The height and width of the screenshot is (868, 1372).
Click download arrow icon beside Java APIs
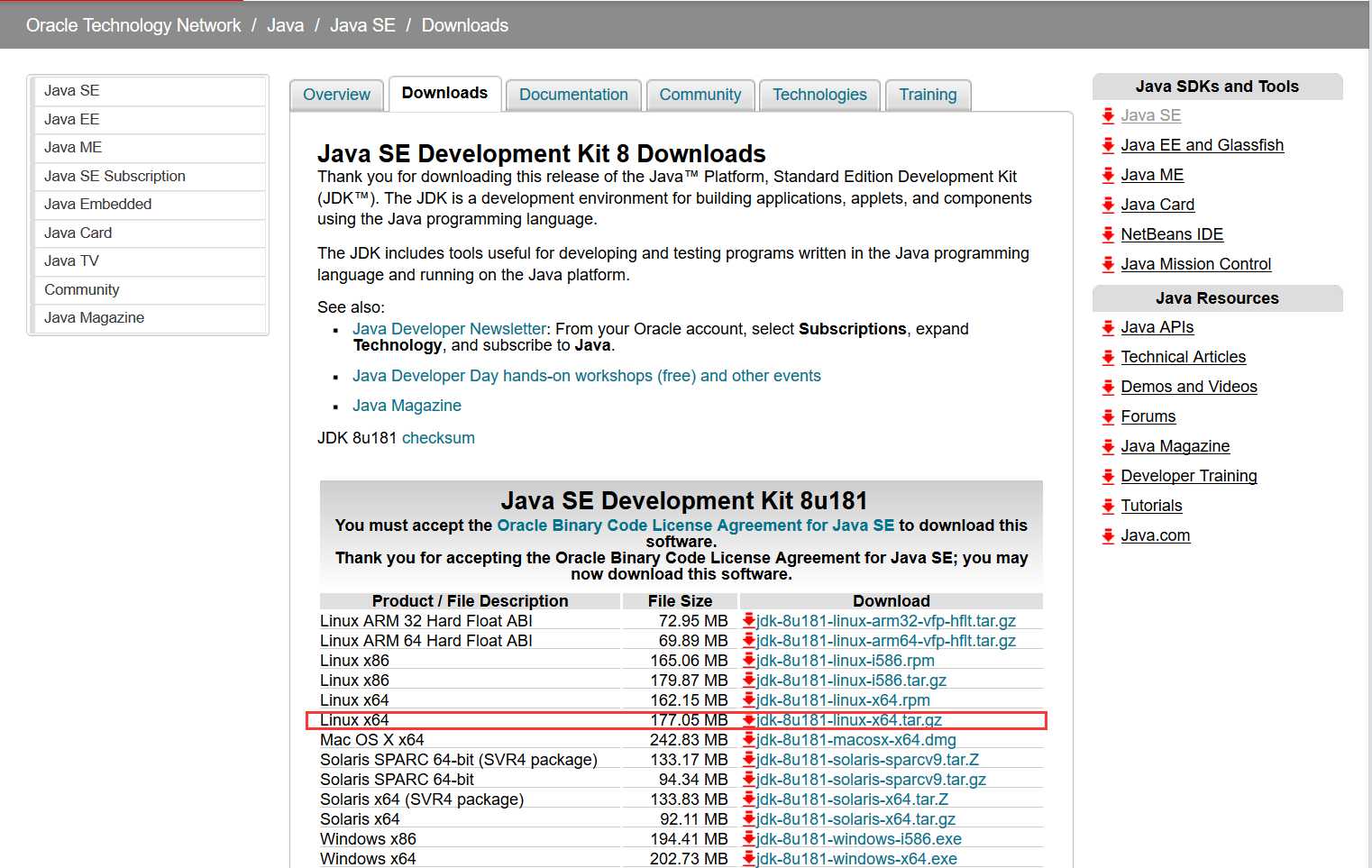pyautogui.click(x=1108, y=327)
